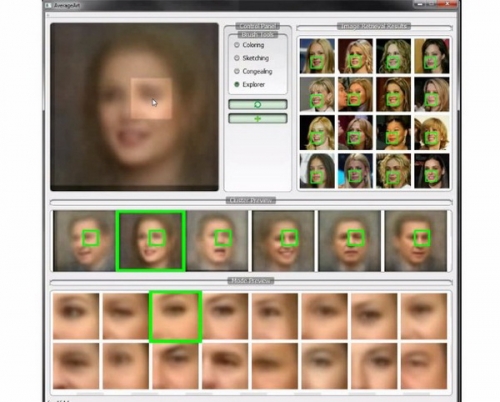The height and width of the screenshot is (402, 500).
Task: Open top-right retrieval result photo
Action: pyautogui.click(x=432, y=56)
